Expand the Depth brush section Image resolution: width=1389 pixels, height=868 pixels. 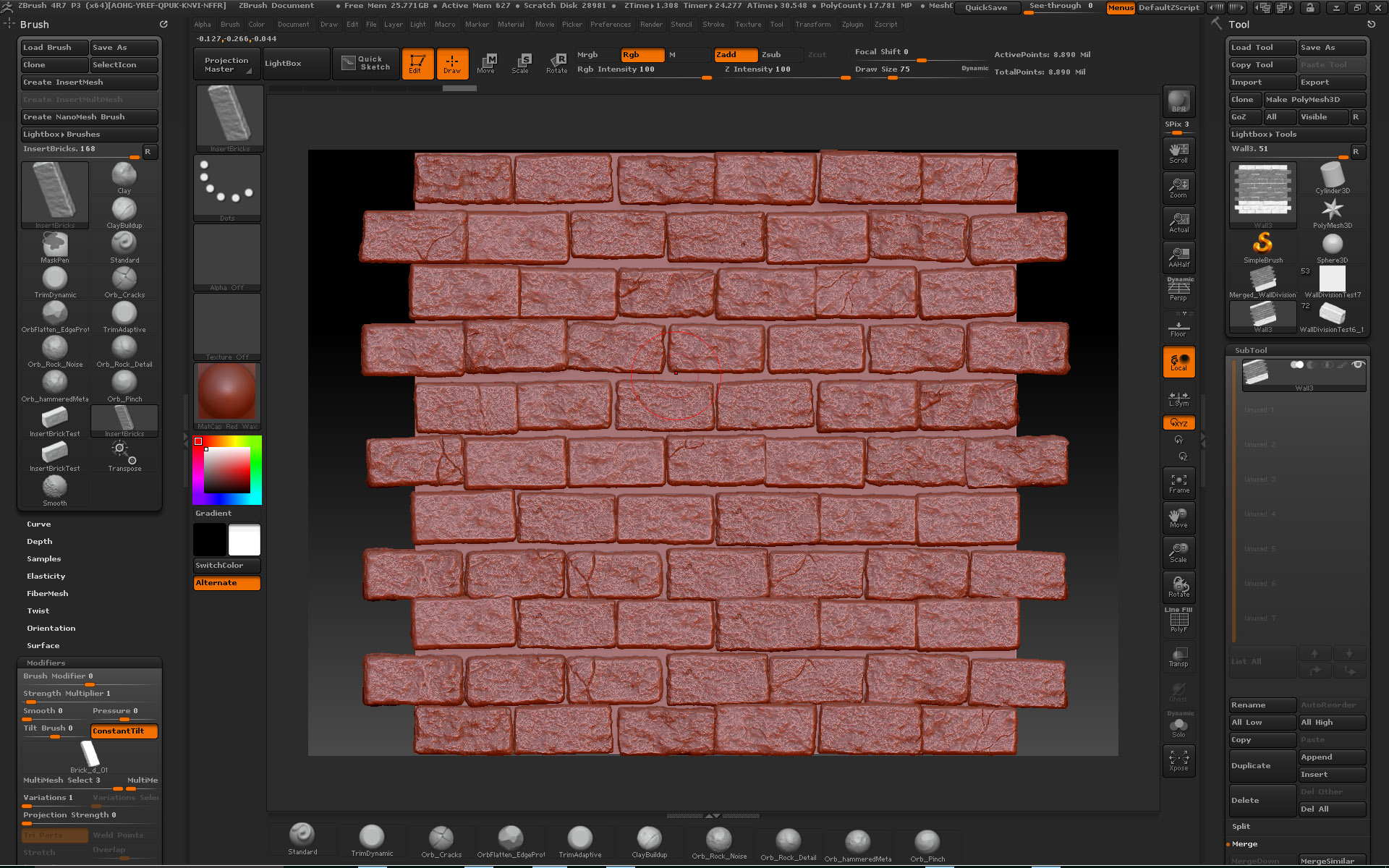pyautogui.click(x=40, y=542)
